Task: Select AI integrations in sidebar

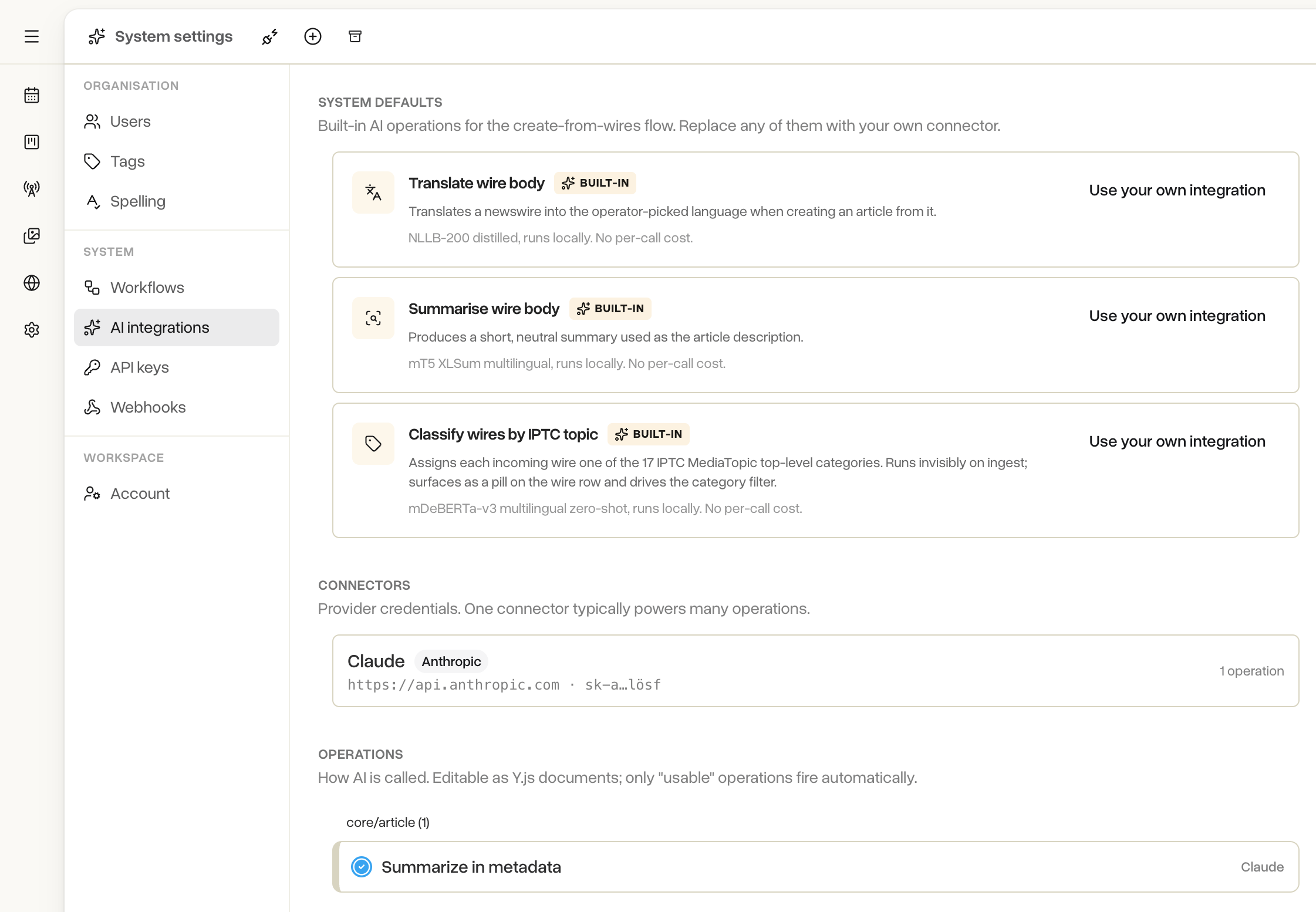Action: pyautogui.click(x=177, y=327)
